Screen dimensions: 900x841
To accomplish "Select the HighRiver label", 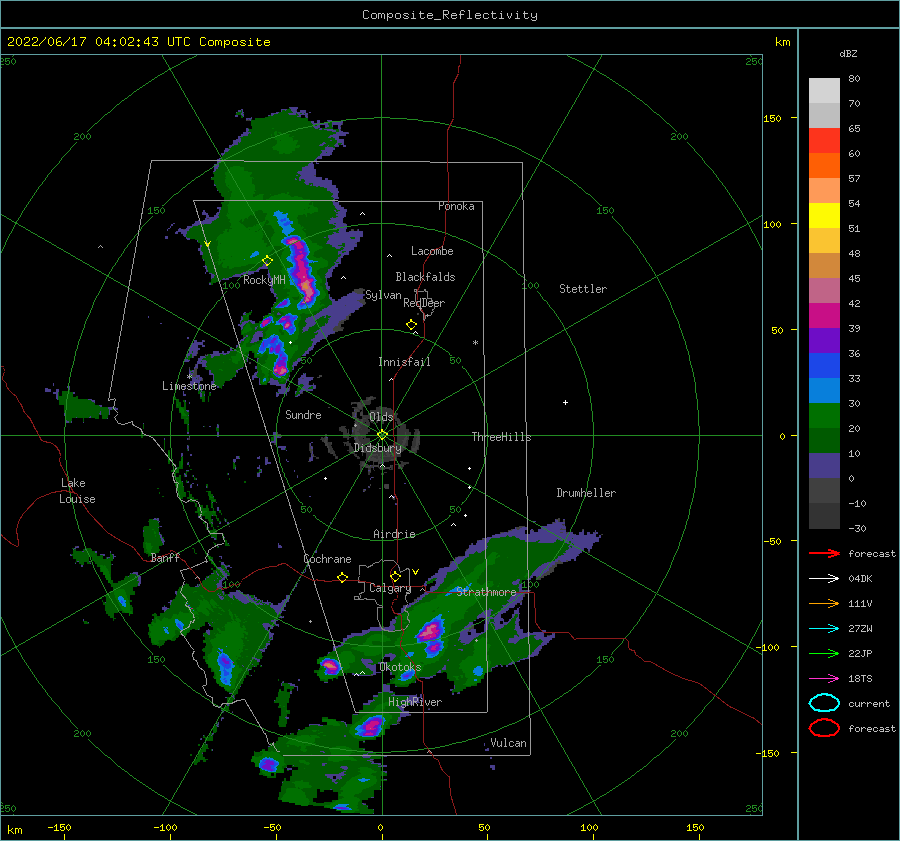I will point(414,702).
